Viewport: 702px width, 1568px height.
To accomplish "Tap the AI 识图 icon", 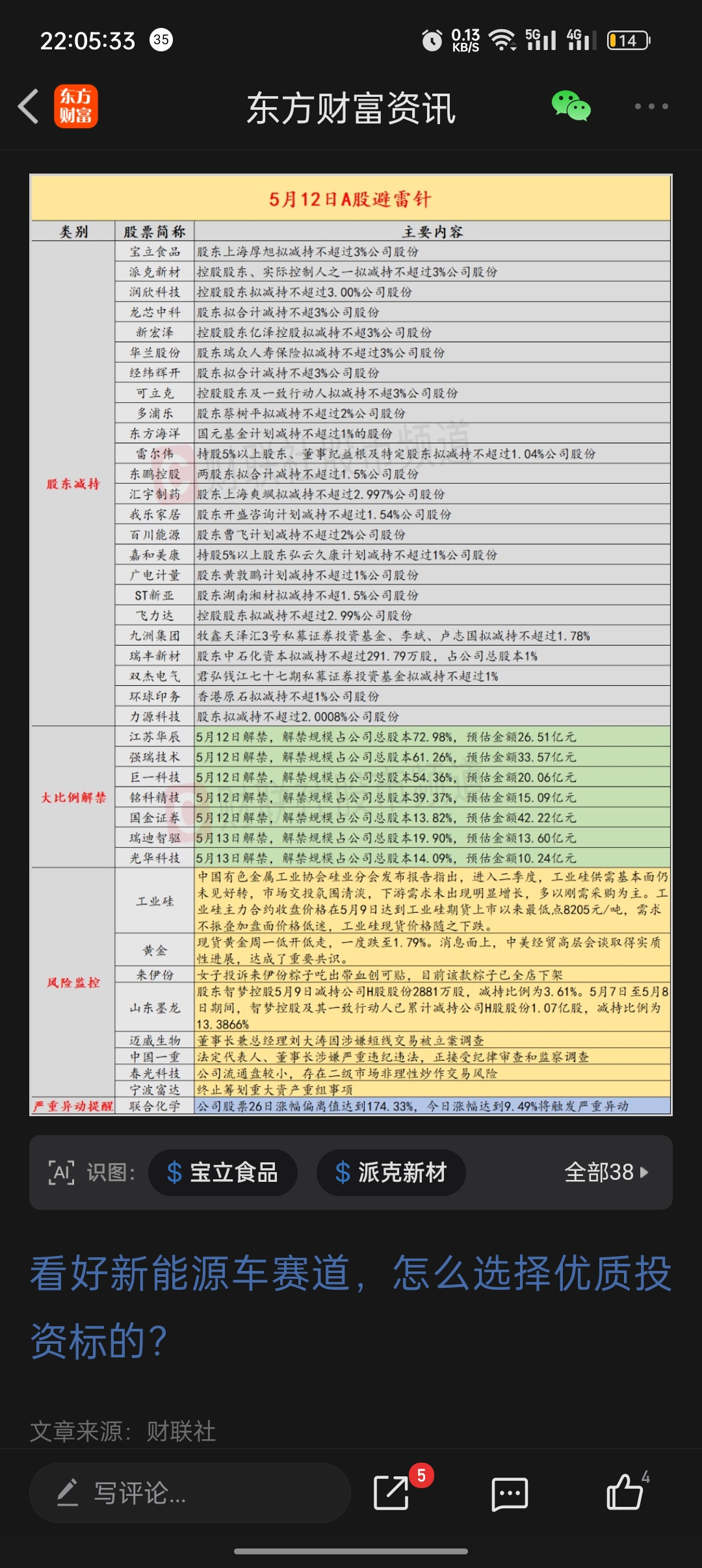I will pos(62,1173).
